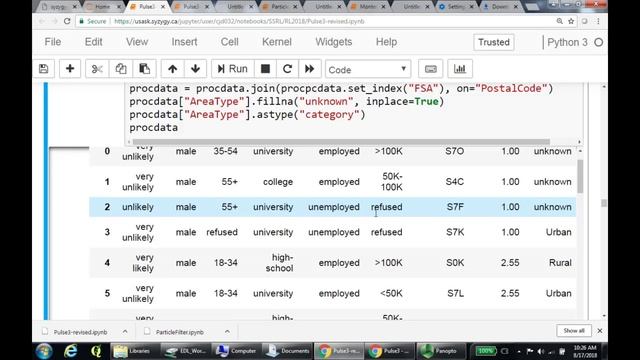Click the bar chart toolbar icon
Viewport: 640px width, 360px height.
click(460, 69)
